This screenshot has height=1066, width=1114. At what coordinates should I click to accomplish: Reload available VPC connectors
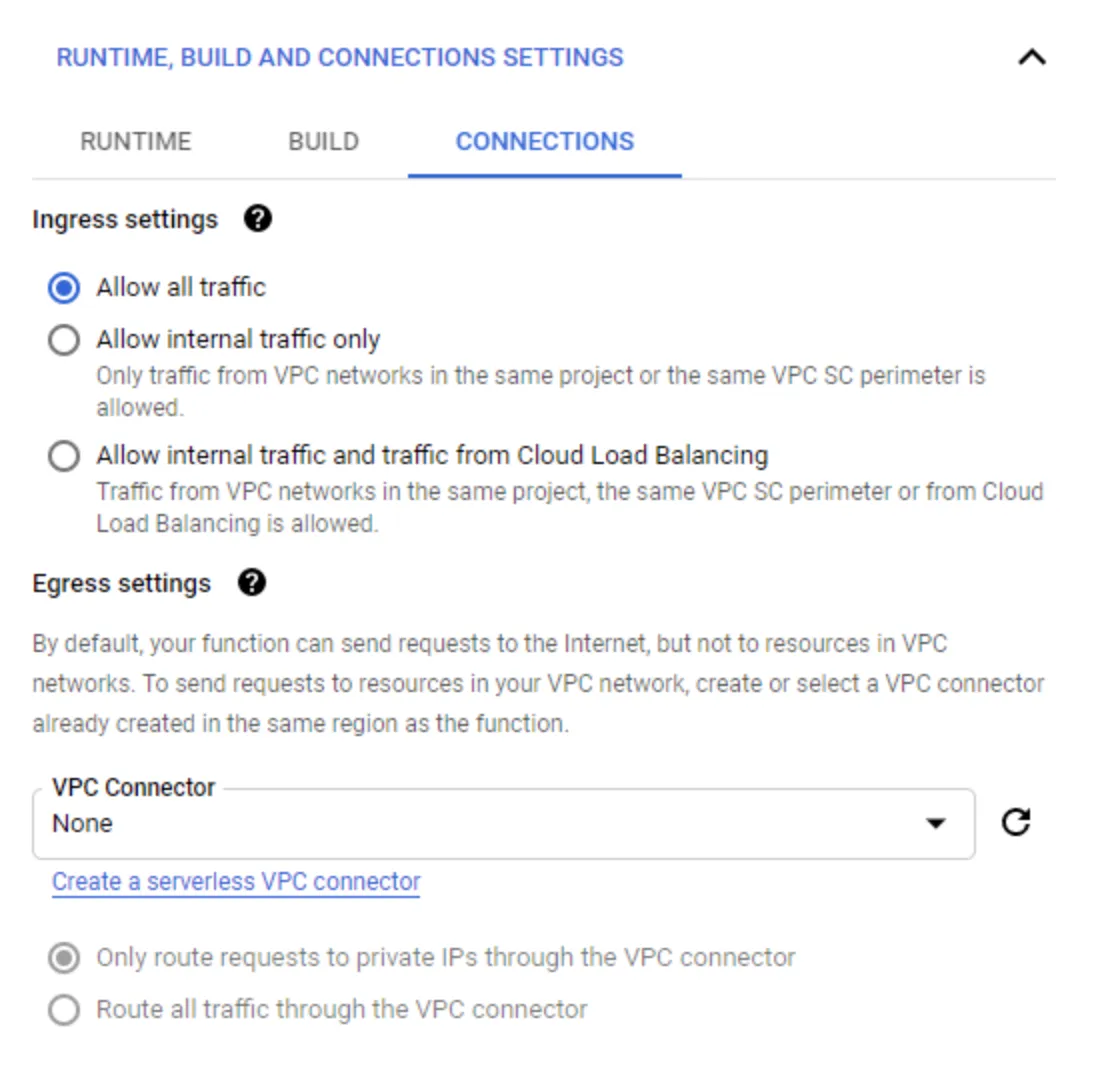point(1018,823)
